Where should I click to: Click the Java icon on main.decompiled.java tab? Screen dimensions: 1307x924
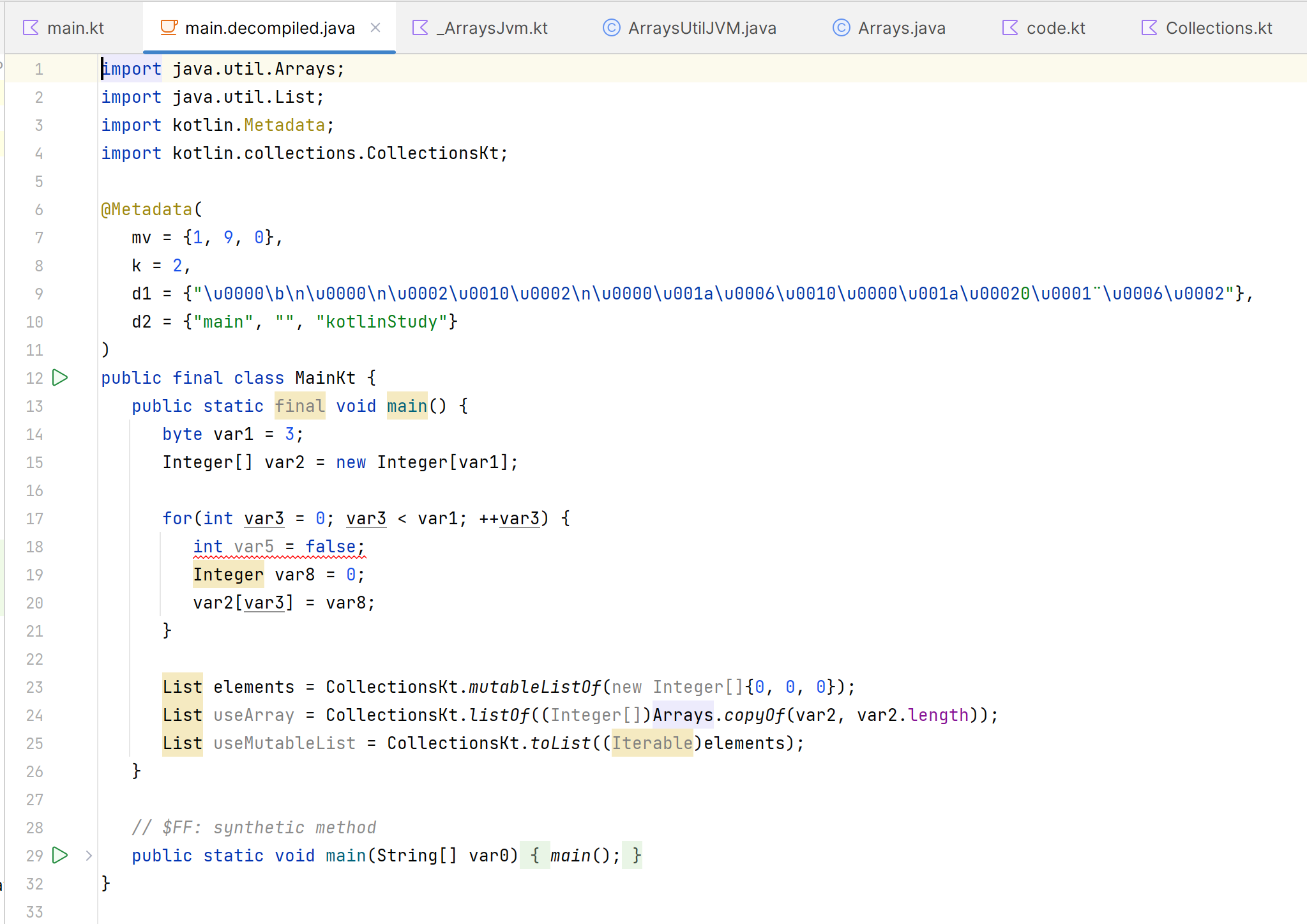pos(169,27)
